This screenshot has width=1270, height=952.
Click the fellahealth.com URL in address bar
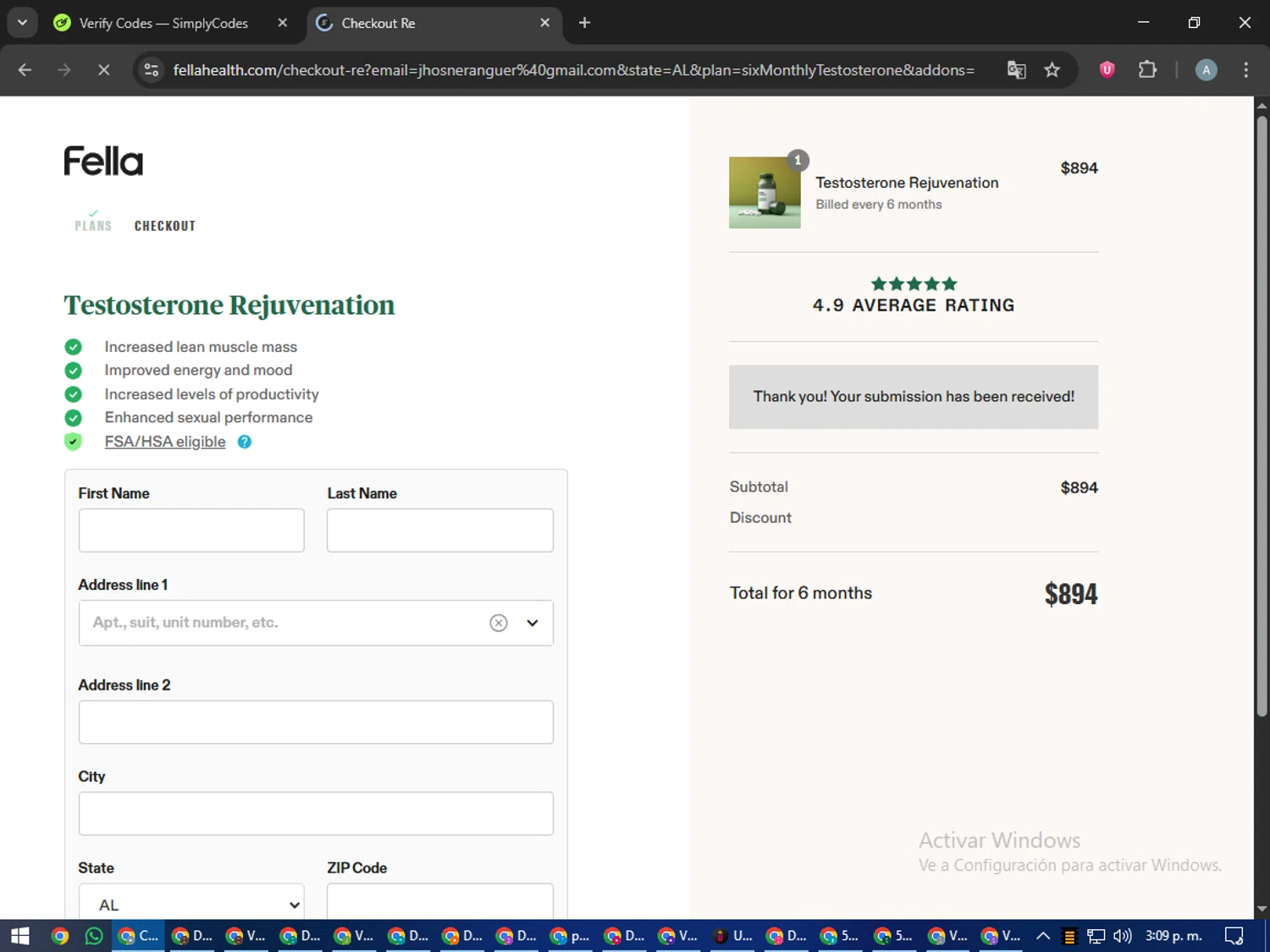coord(573,70)
